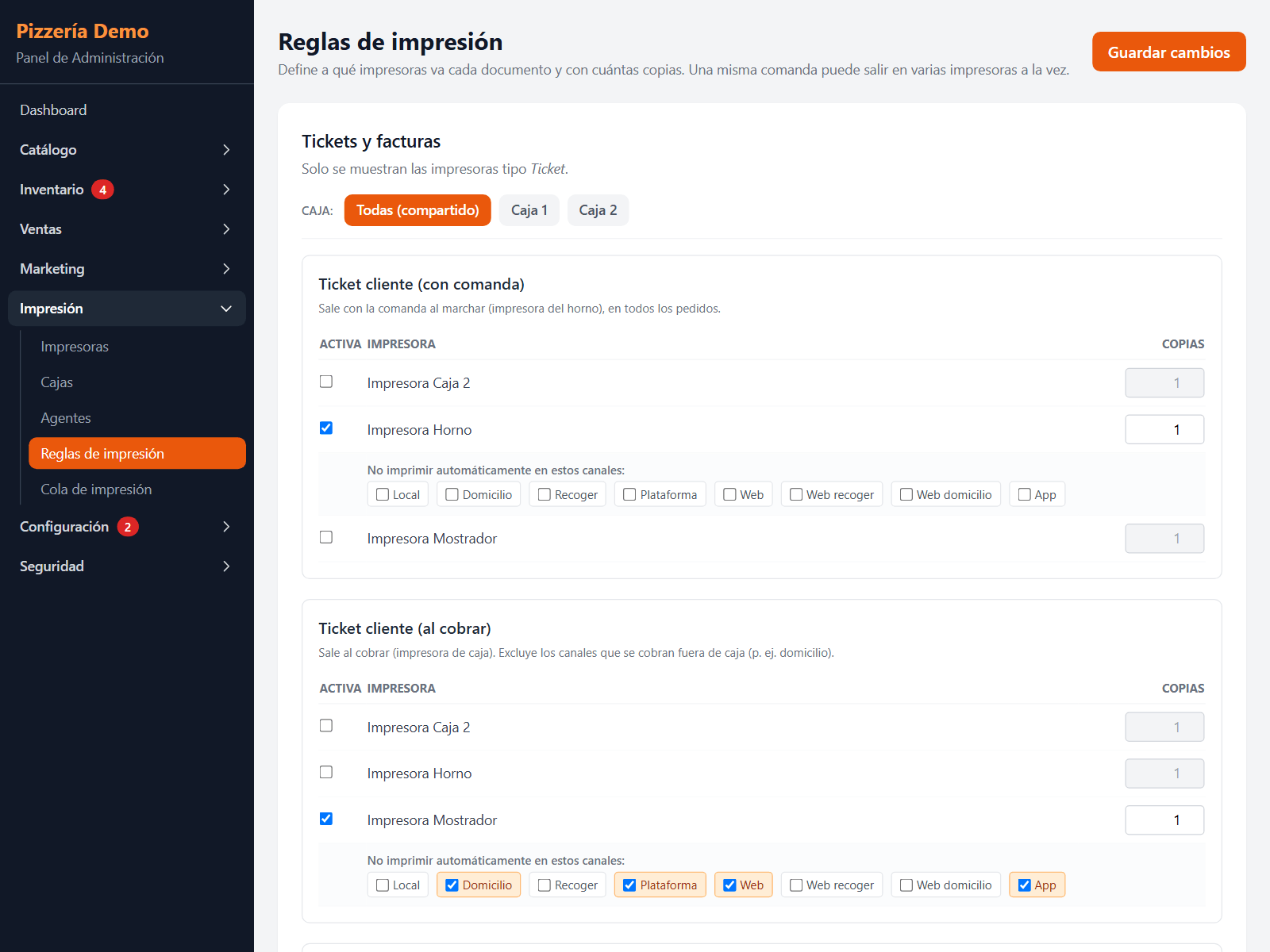Viewport: 1270px width, 952px height.
Task: Expand the Catálogo menu chevron
Action: (x=226, y=150)
